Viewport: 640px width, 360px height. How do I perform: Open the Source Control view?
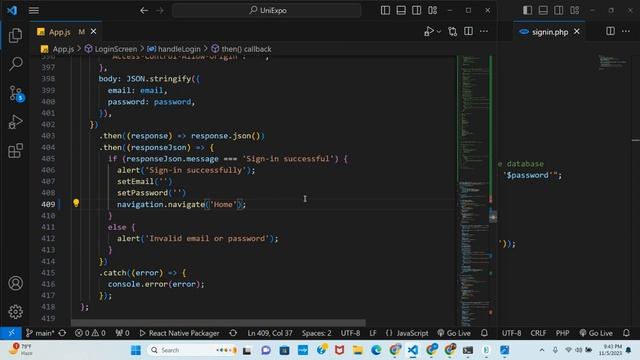pos(16,93)
